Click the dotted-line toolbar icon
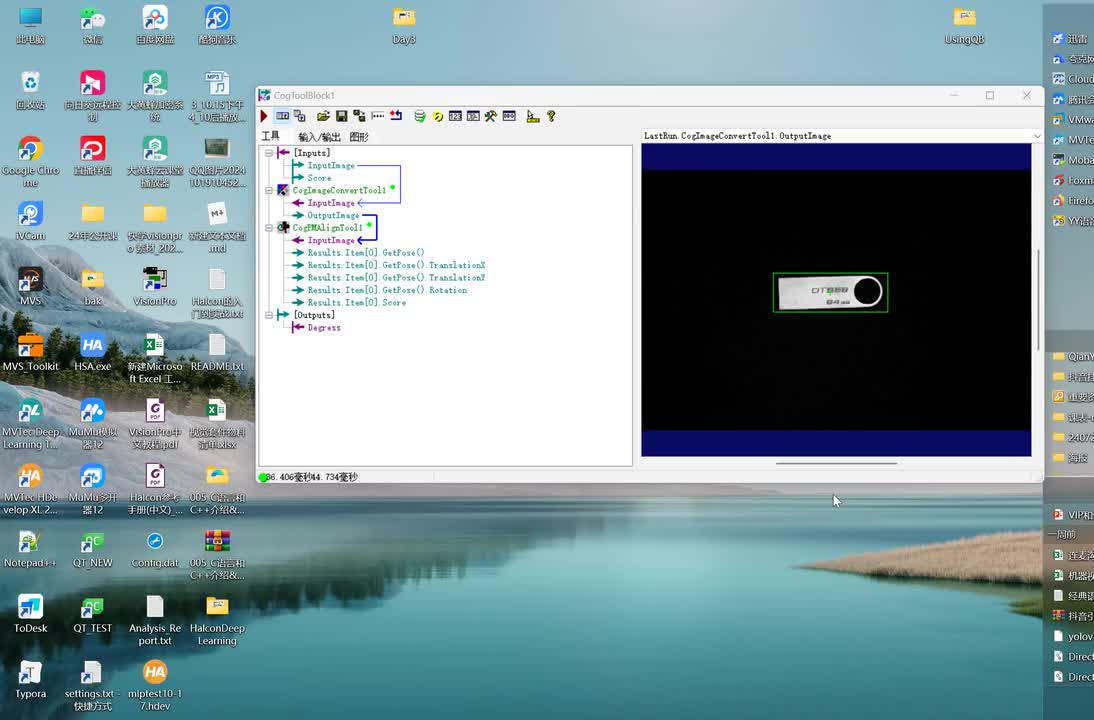The width and height of the screenshot is (1094, 720). tap(377, 117)
